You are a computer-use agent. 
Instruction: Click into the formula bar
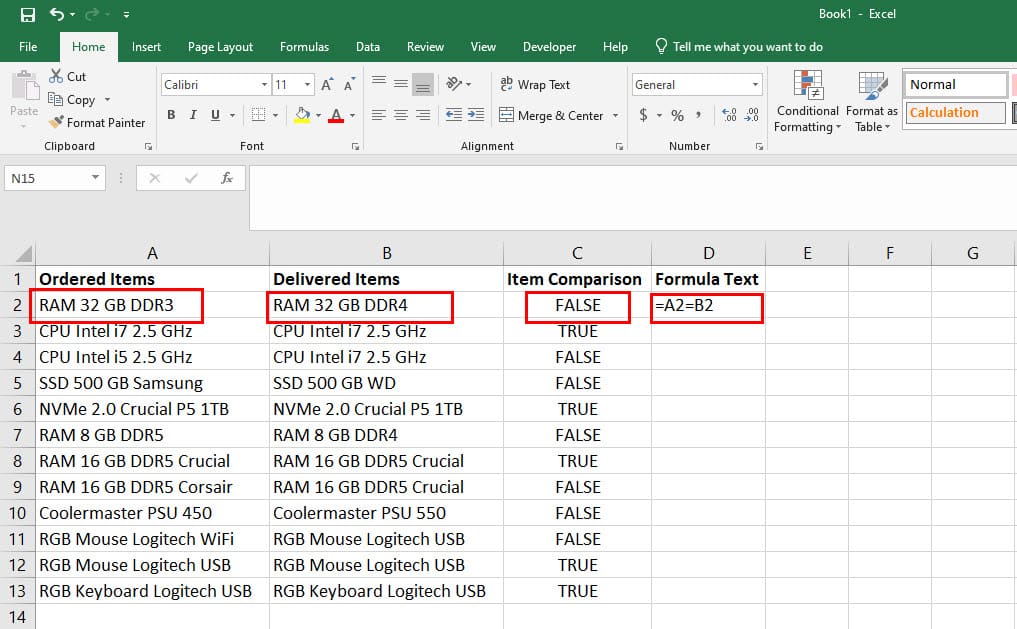[632, 198]
